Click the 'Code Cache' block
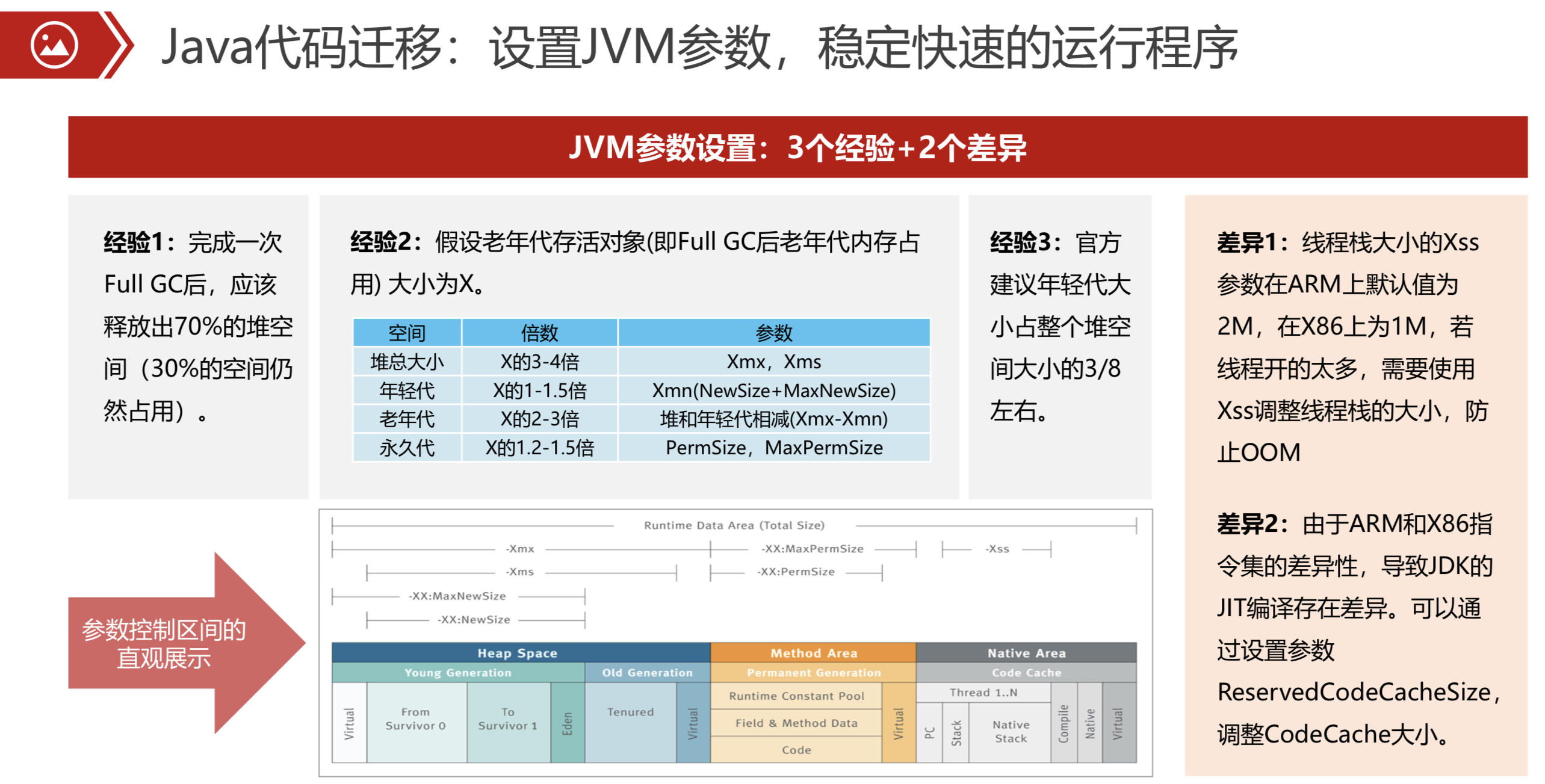Screen dimensions: 1545x784 tap(1026, 673)
